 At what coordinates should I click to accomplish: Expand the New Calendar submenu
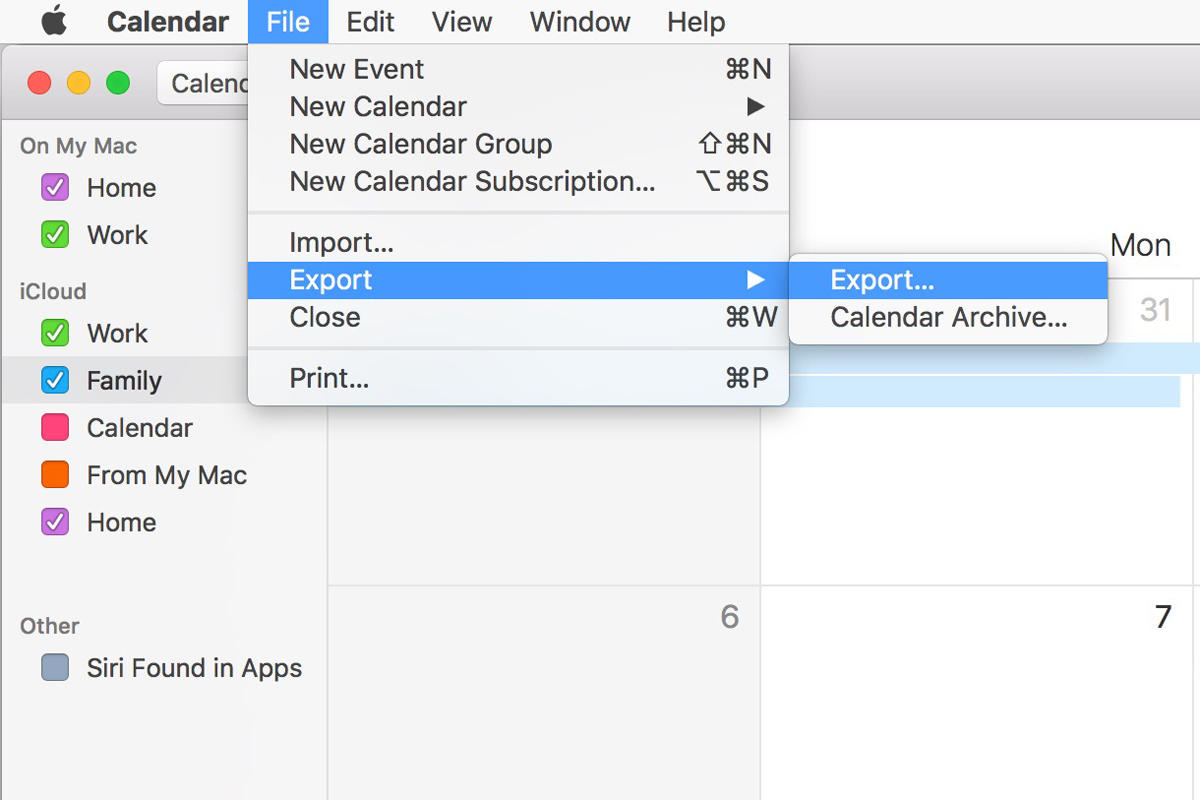point(518,106)
